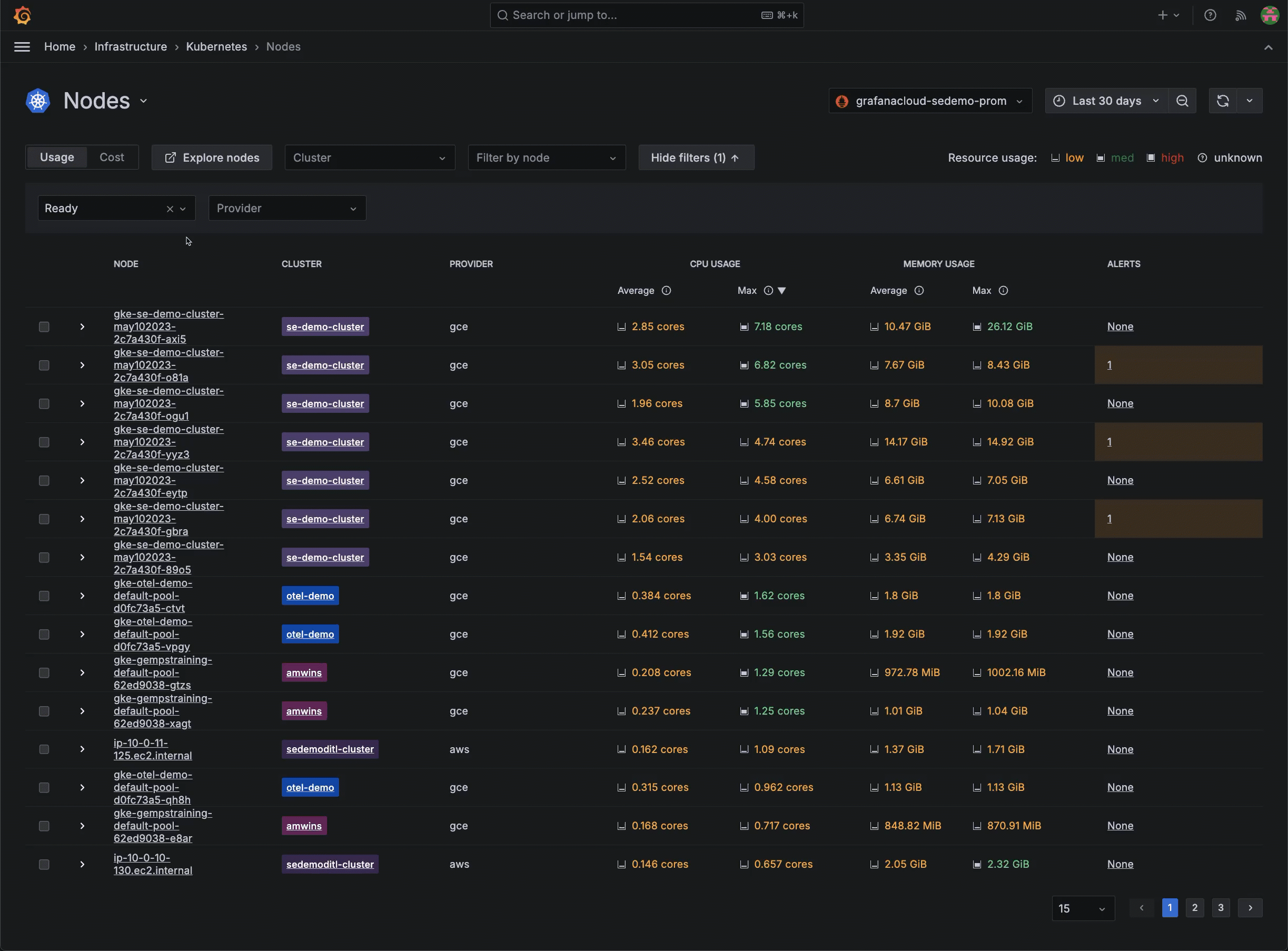Image resolution: width=1288 pixels, height=951 pixels.
Task: Select the checkbox for ip-10-0-11-125.ec2.internal
Action: point(44,749)
